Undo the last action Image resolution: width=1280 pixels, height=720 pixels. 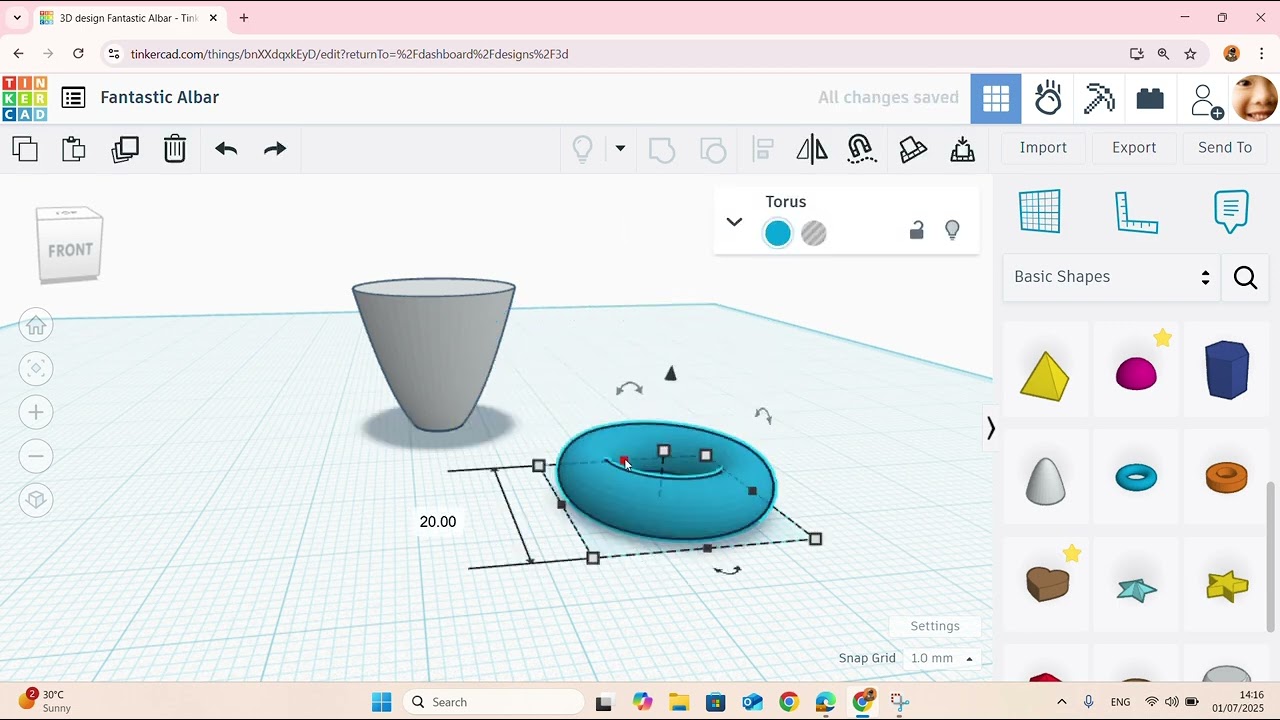point(226,149)
